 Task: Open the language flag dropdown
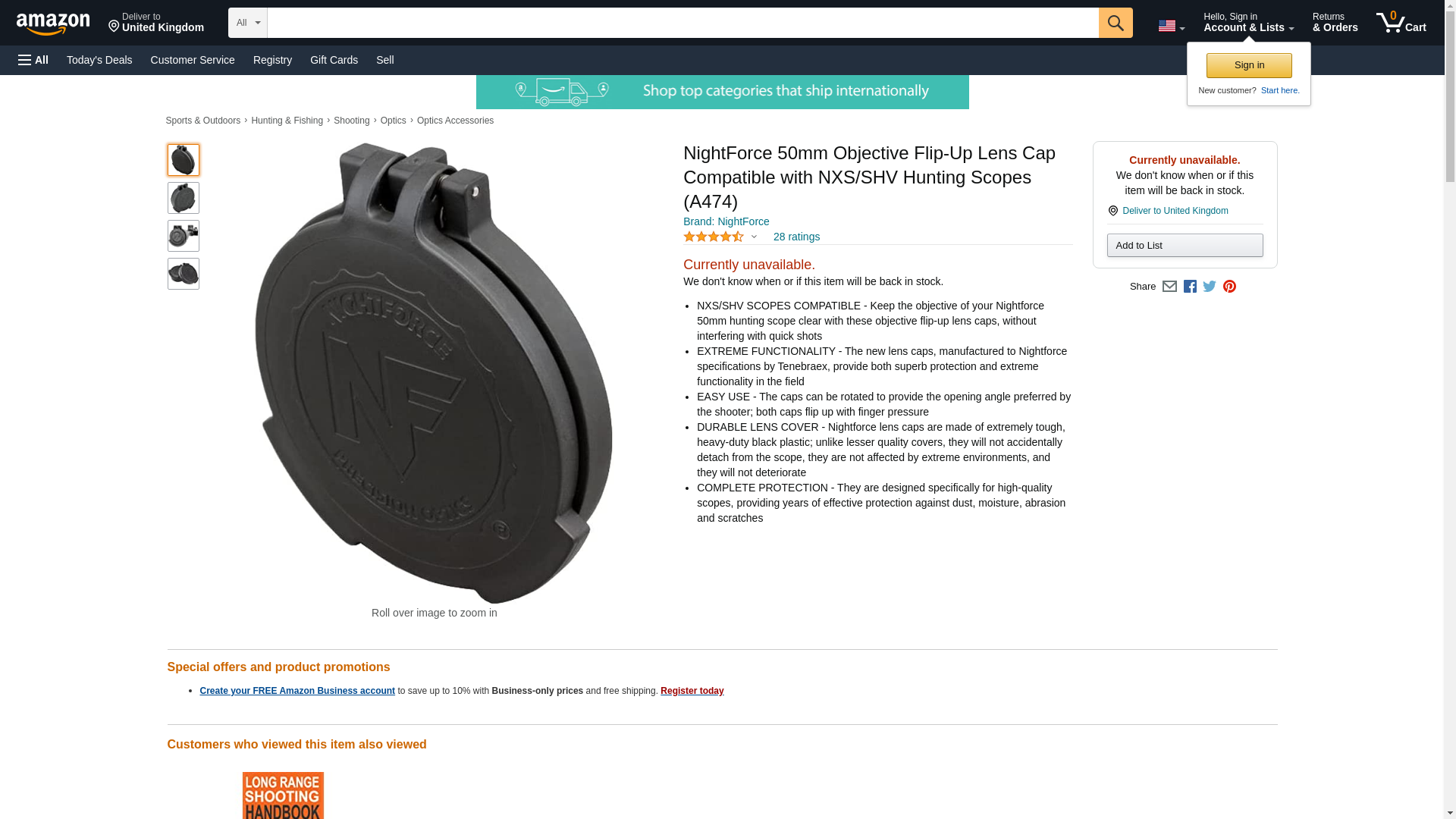click(x=1171, y=27)
